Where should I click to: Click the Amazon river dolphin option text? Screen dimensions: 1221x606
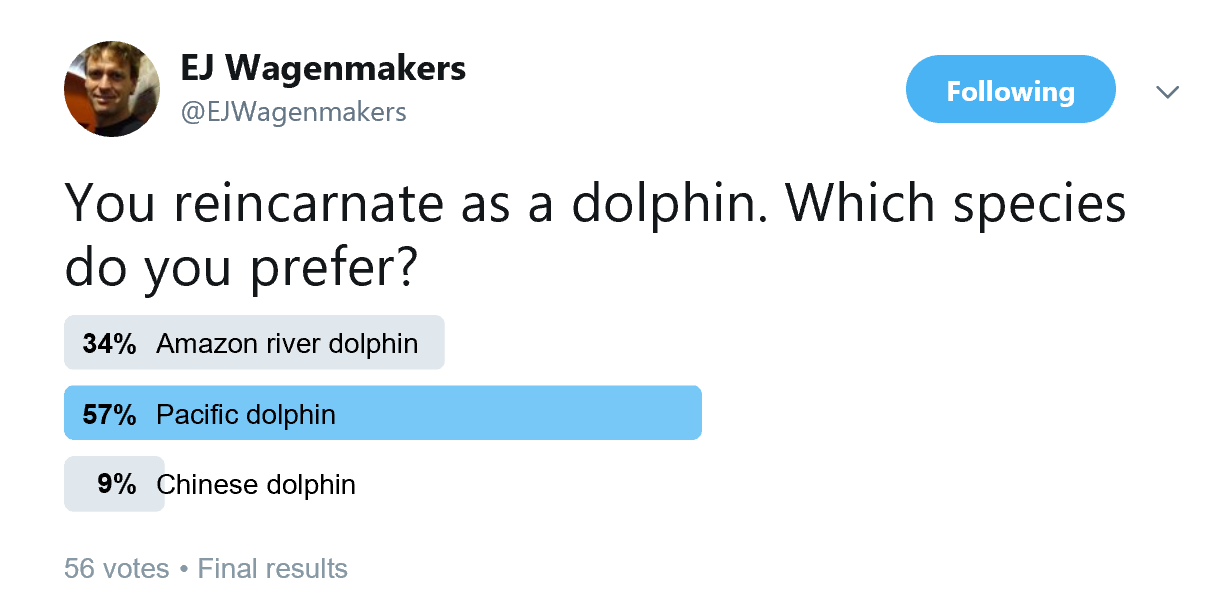click(287, 344)
